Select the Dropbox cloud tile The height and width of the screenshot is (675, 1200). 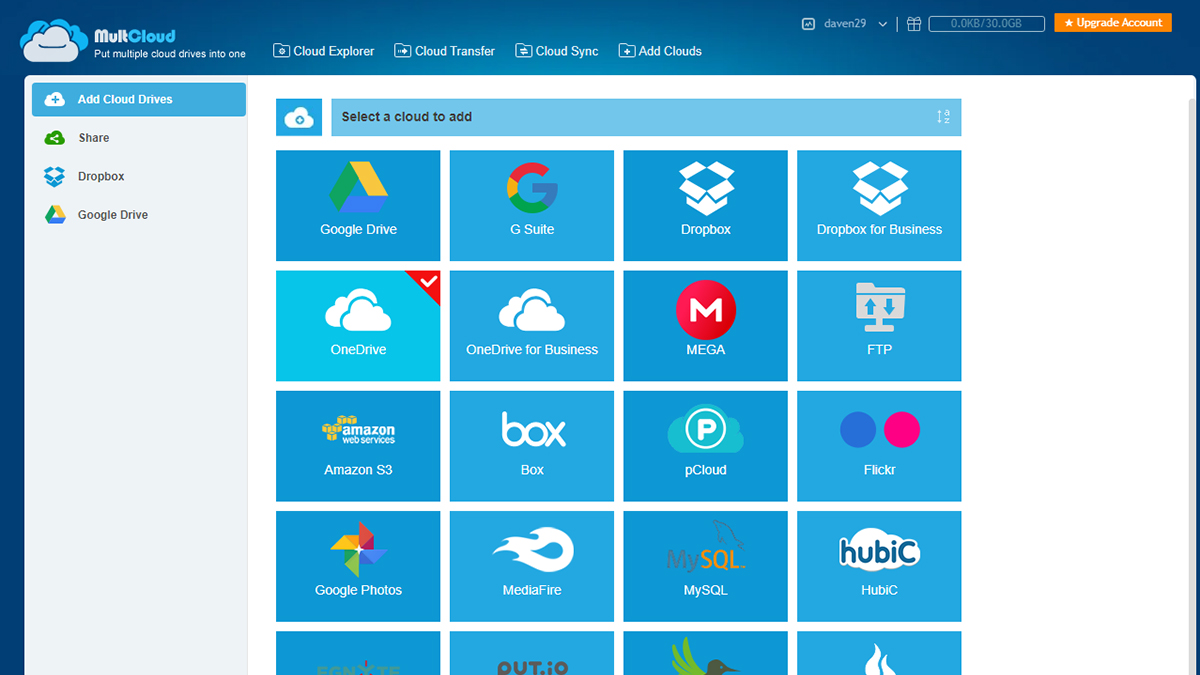(705, 206)
